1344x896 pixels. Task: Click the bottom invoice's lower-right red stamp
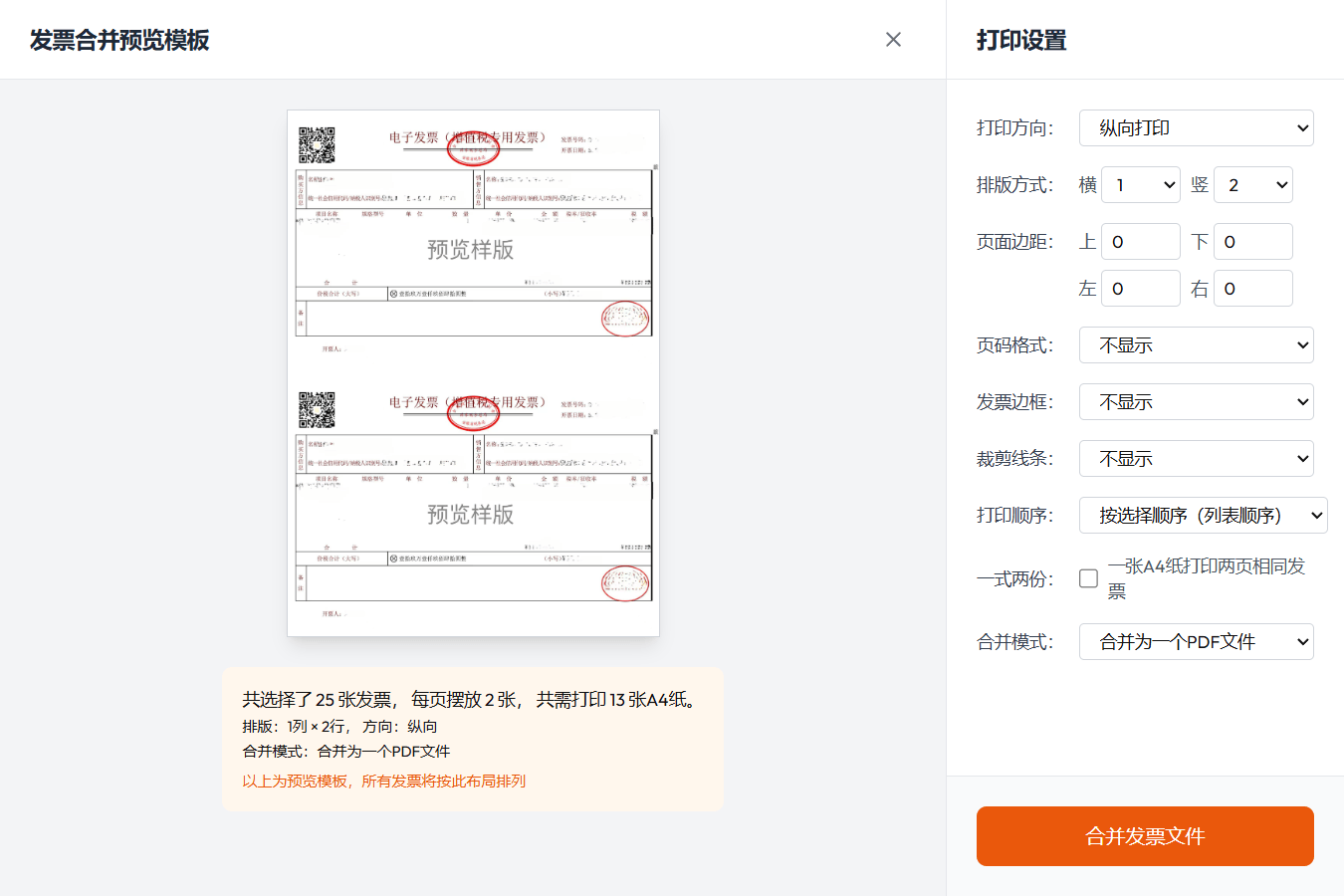pos(625,582)
